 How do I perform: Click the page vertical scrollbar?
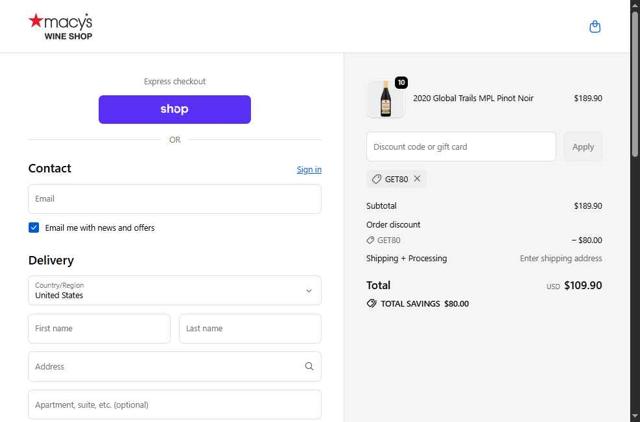pos(634,90)
